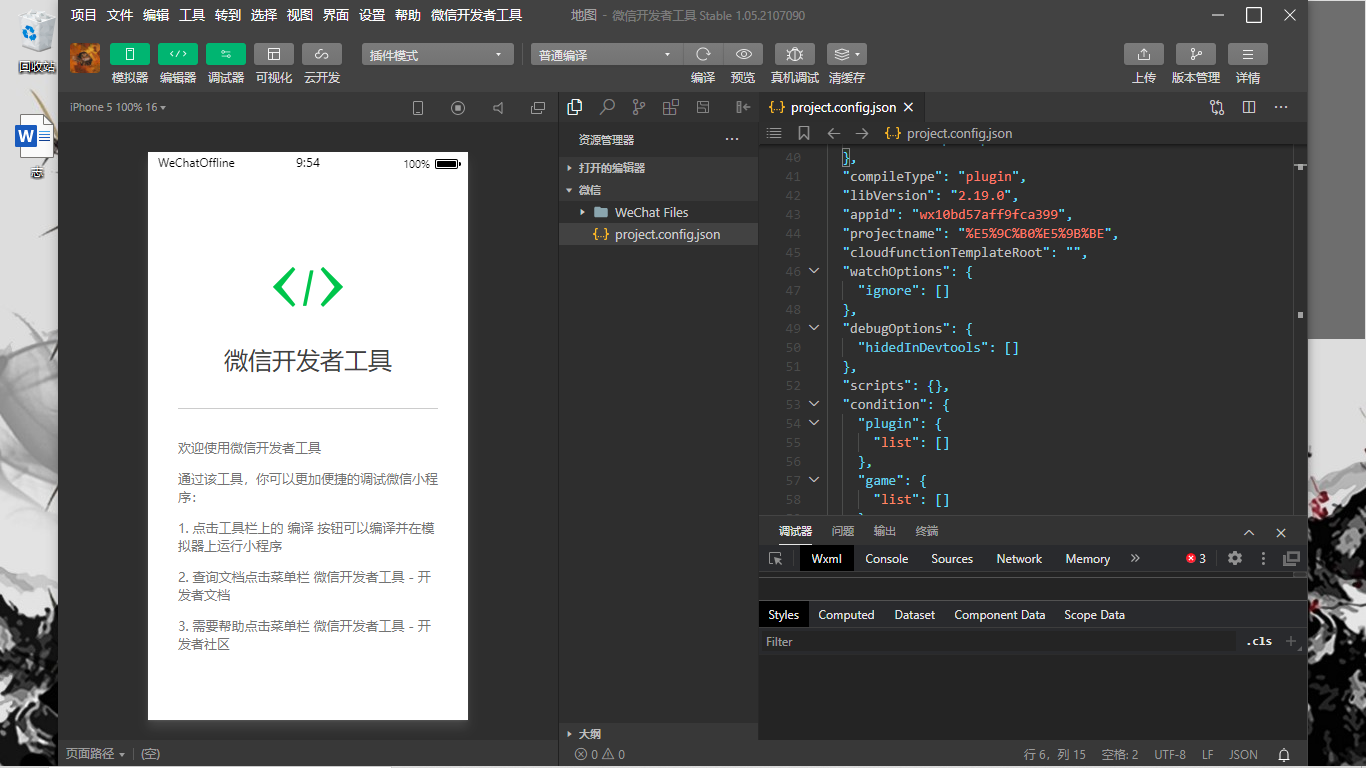
Task: Click the record icon in the simulator bar
Action: pyautogui.click(x=458, y=108)
